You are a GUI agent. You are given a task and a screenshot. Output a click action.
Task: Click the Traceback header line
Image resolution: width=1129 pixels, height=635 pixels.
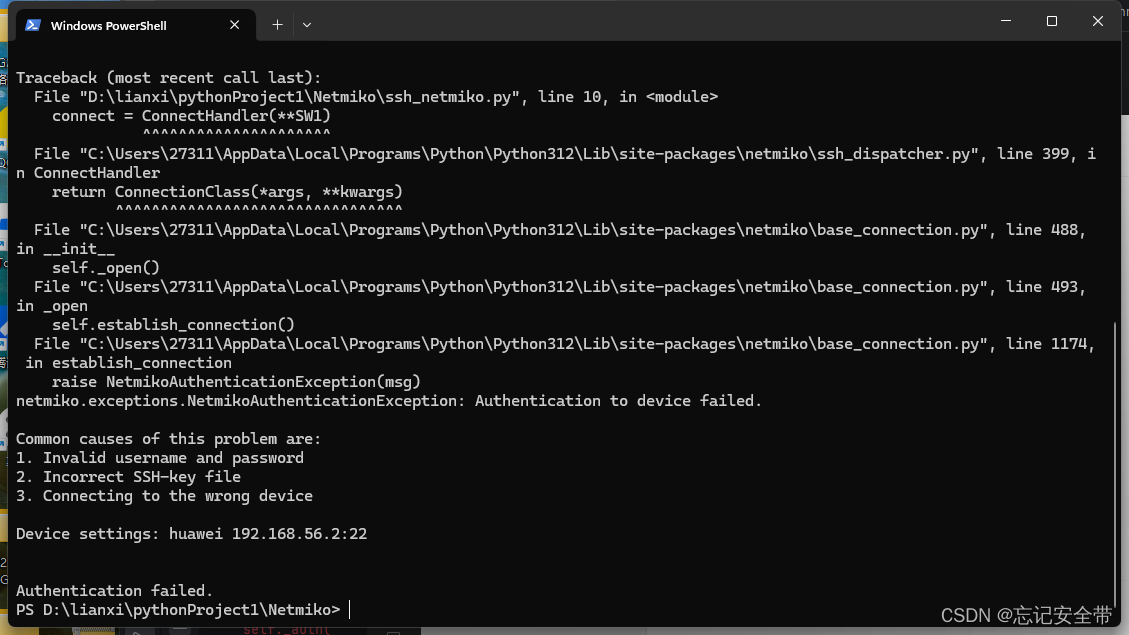[x=168, y=77]
